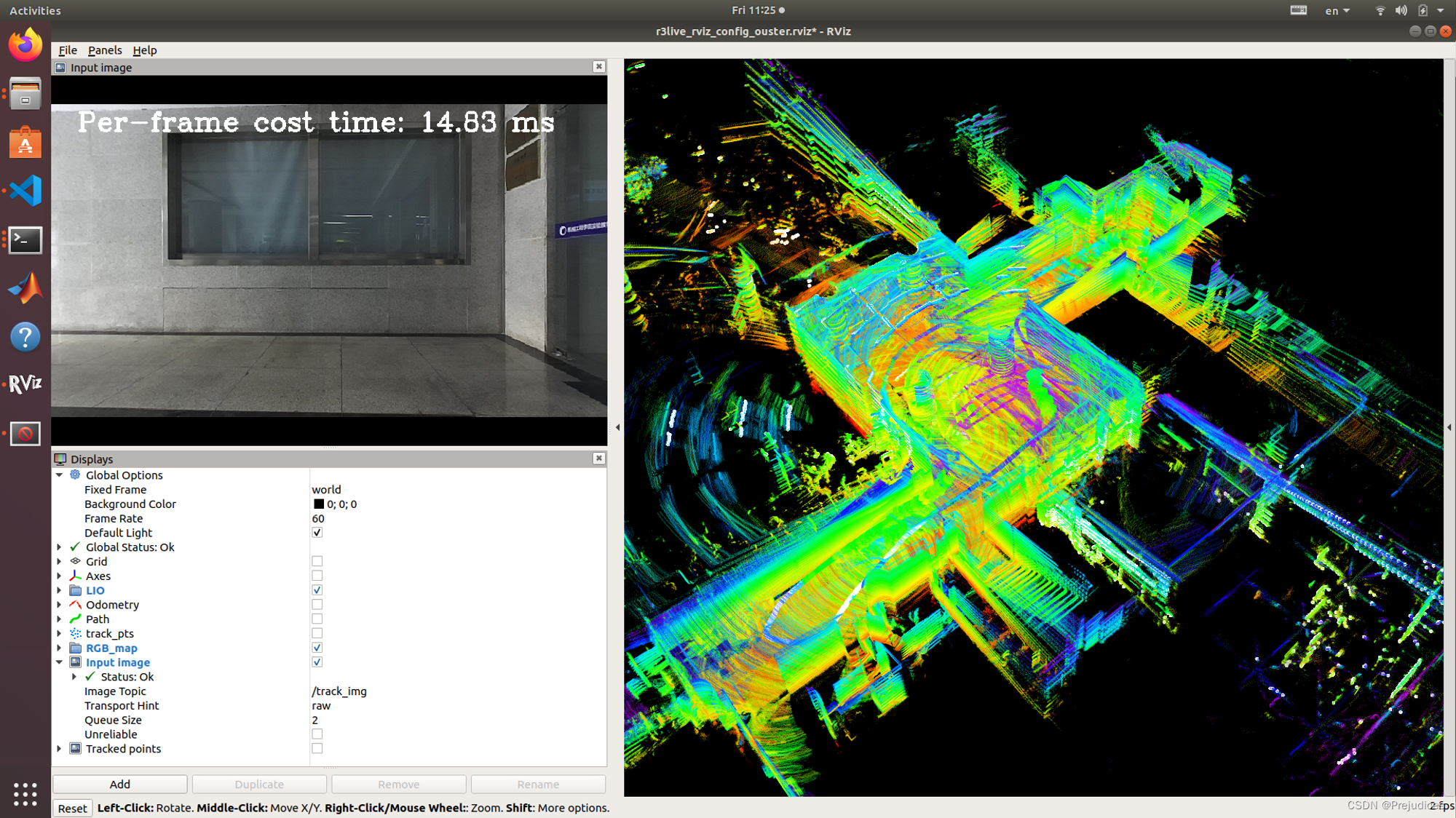The width and height of the screenshot is (1456, 818).
Task: Open the Terminal dock icon
Action: [25, 240]
